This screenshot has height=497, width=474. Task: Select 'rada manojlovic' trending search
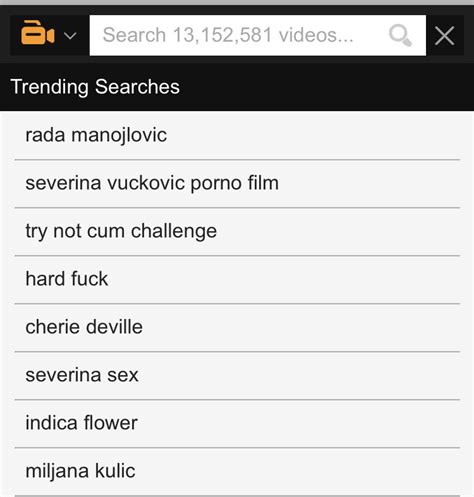[x=237, y=135]
